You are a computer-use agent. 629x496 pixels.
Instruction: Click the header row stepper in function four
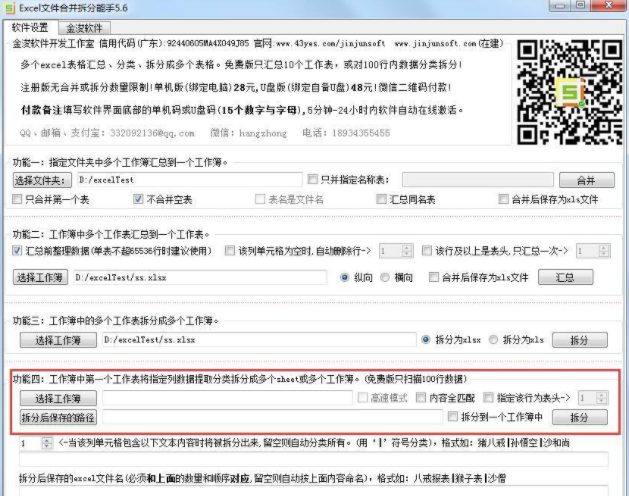coord(593,398)
